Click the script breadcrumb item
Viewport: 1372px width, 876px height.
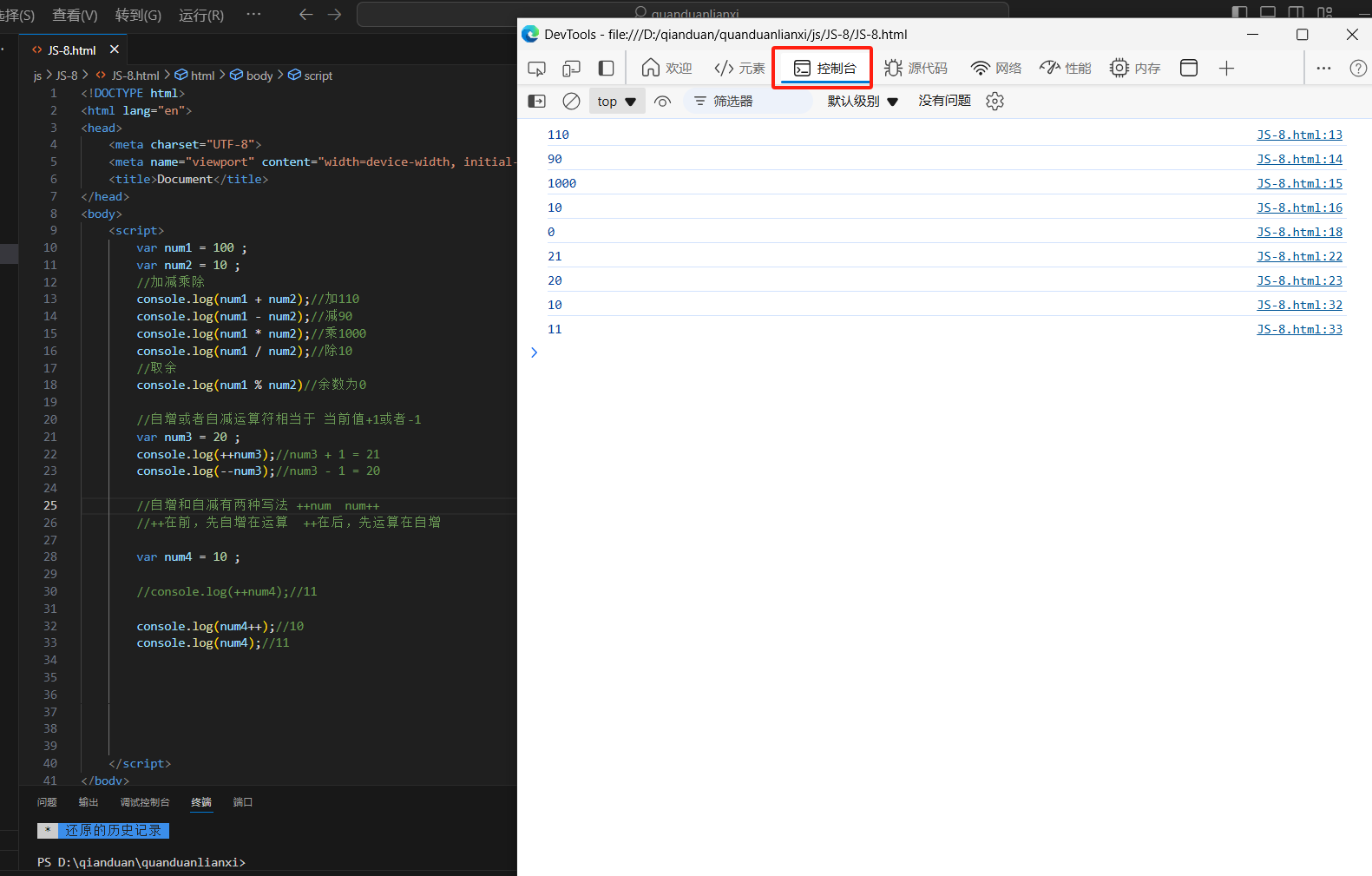coord(311,76)
